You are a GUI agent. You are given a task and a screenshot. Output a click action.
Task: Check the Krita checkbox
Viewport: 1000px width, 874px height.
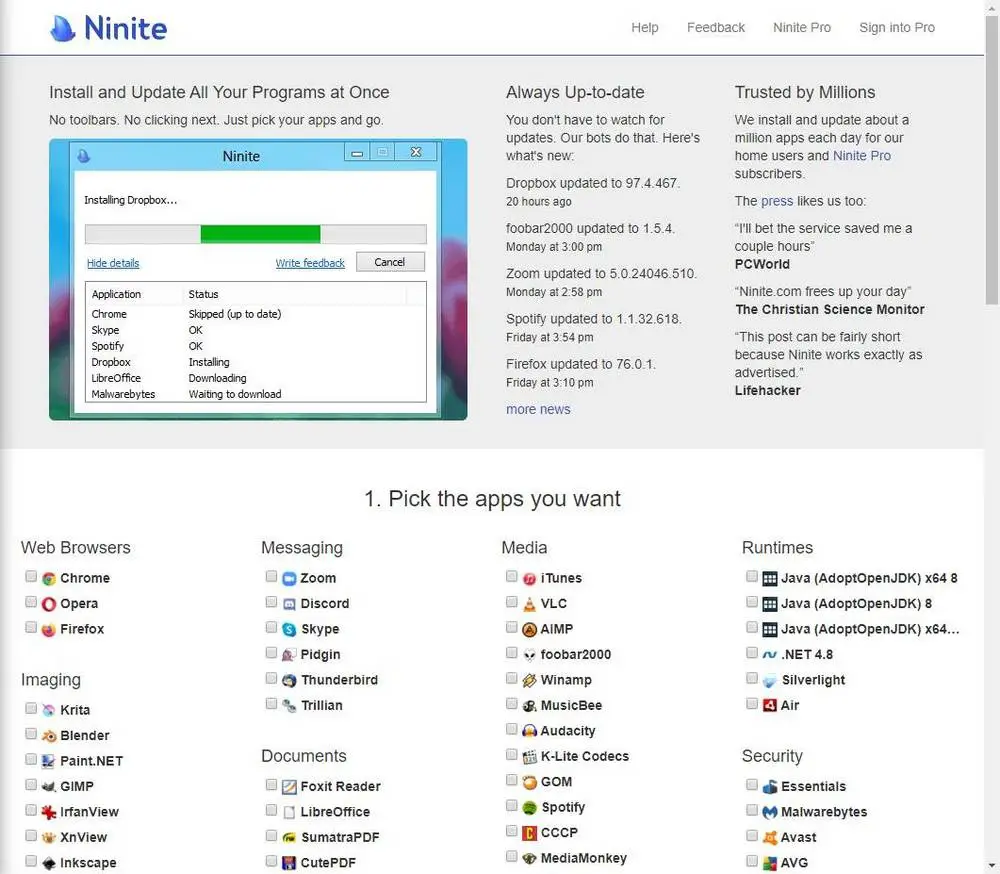31,708
